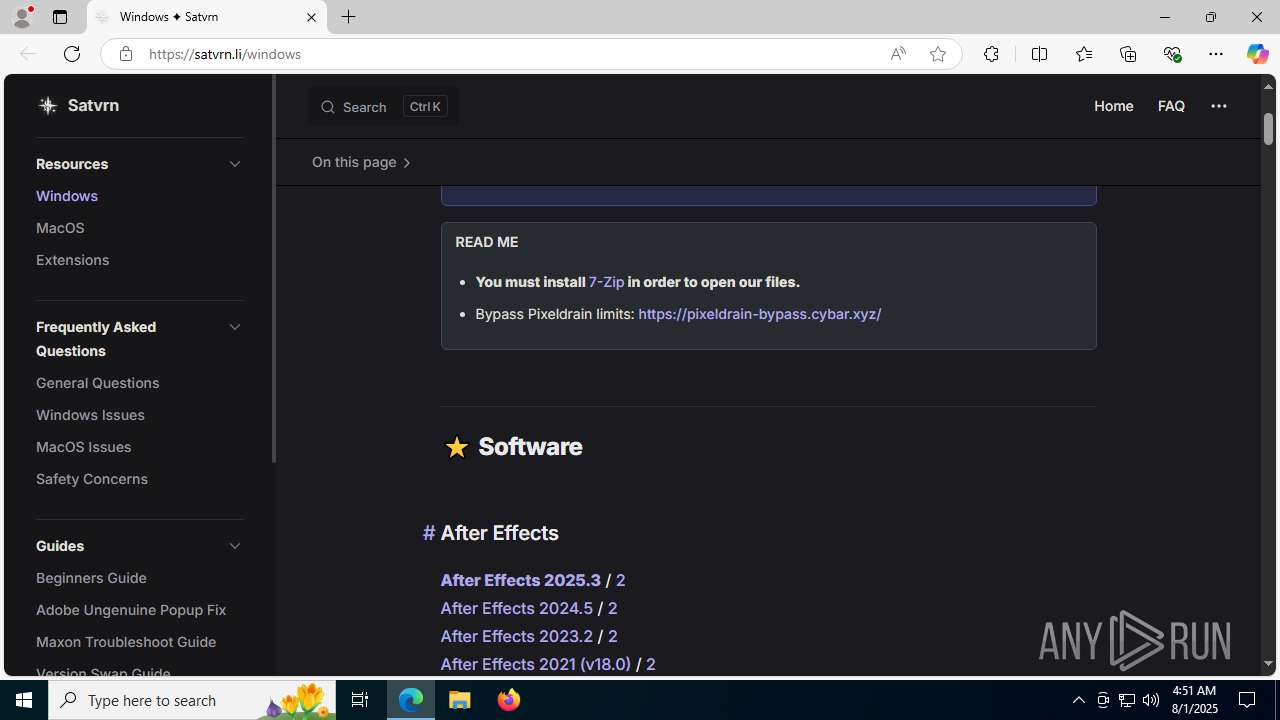Image resolution: width=1280 pixels, height=720 pixels.
Task: Close the Windows ✦ Satvrn tab
Action: click(311, 18)
